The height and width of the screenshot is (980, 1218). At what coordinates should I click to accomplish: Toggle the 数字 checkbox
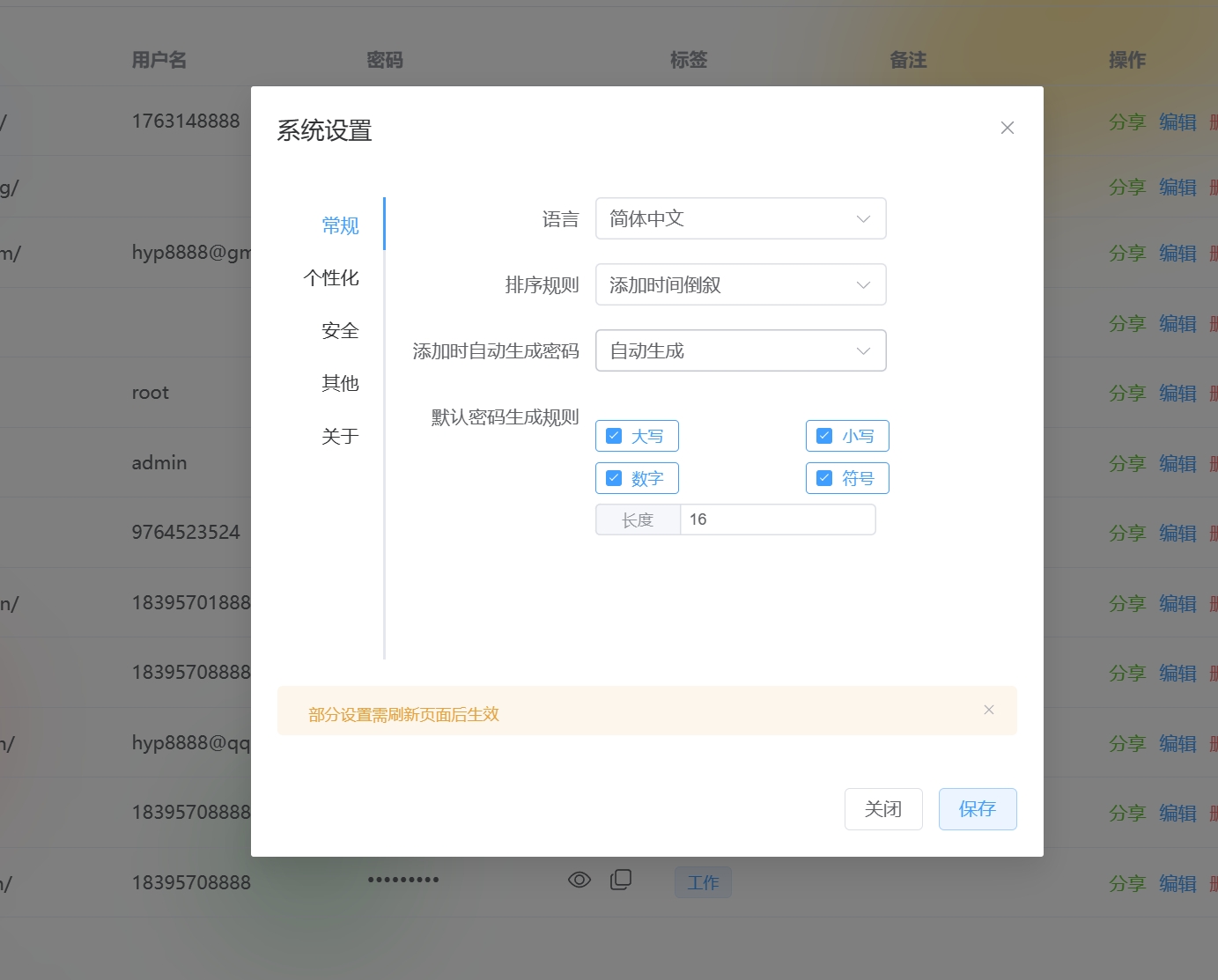[637, 478]
